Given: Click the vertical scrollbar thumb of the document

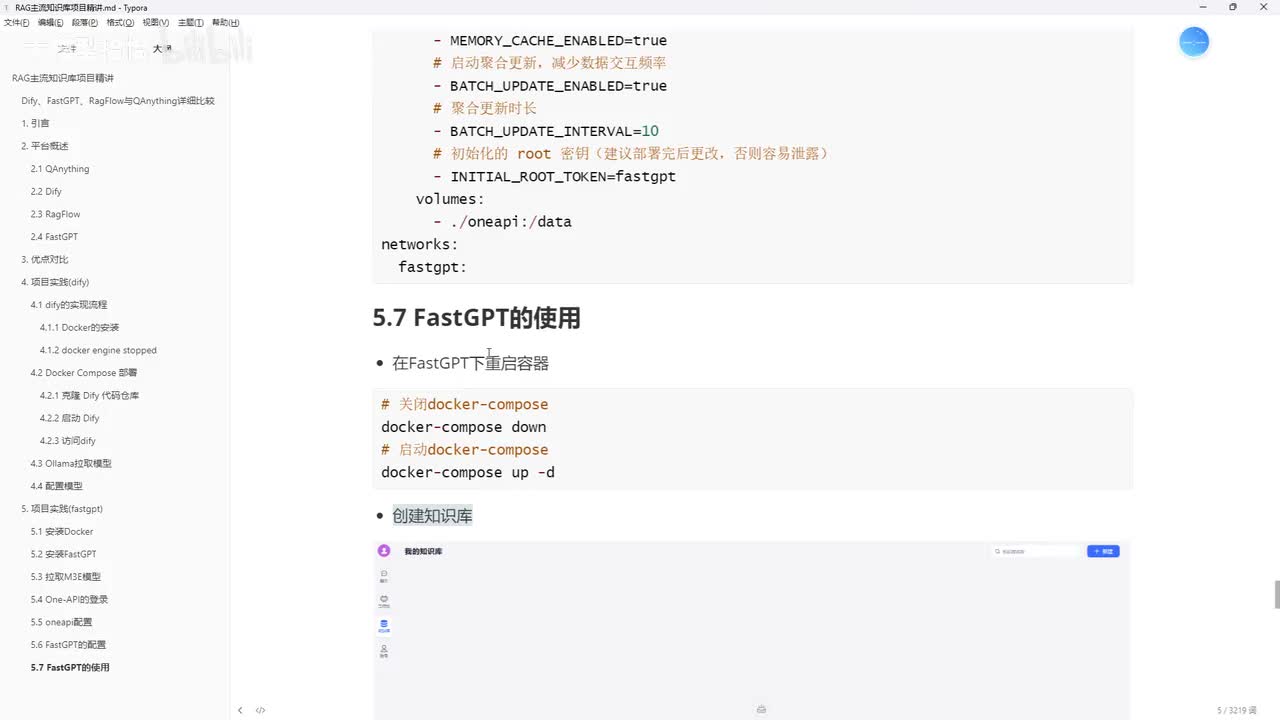Looking at the screenshot, I should (1277, 594).
